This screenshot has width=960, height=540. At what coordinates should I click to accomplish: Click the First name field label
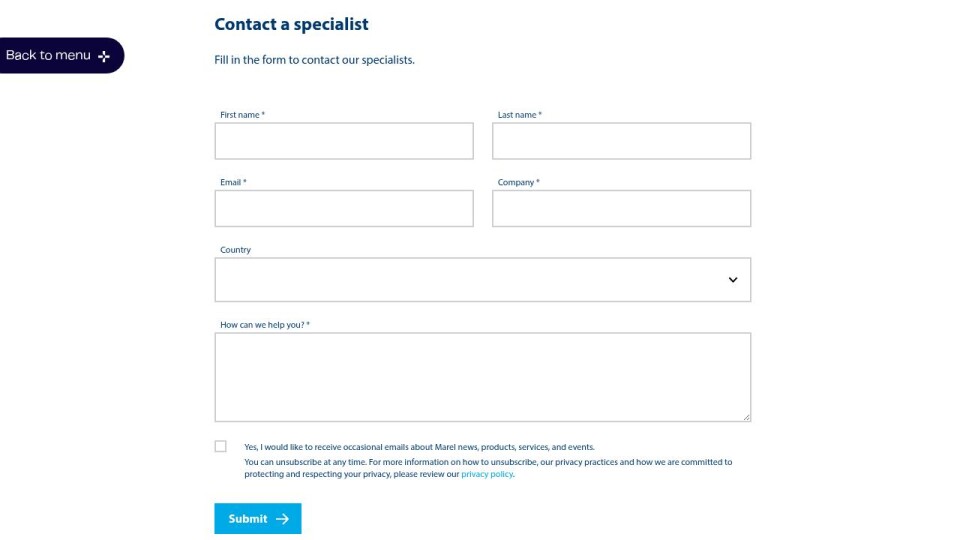(x=242, y=114)
